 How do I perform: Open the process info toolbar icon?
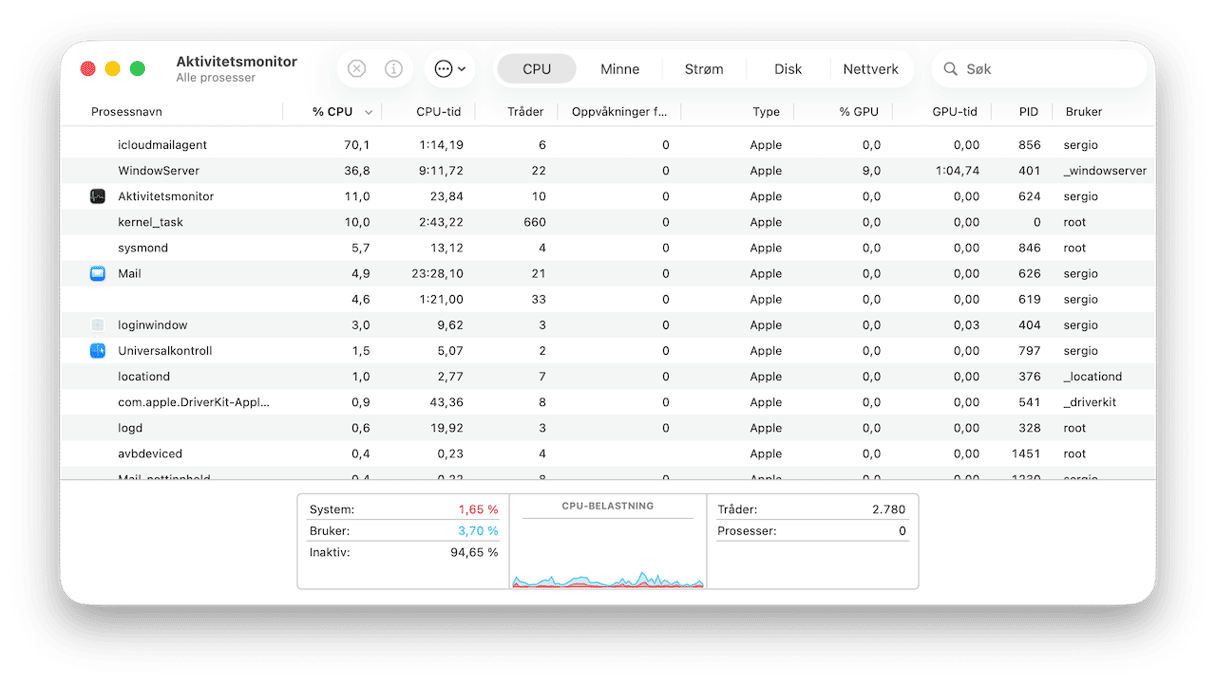pyautogui.click(x=394, y=69)
